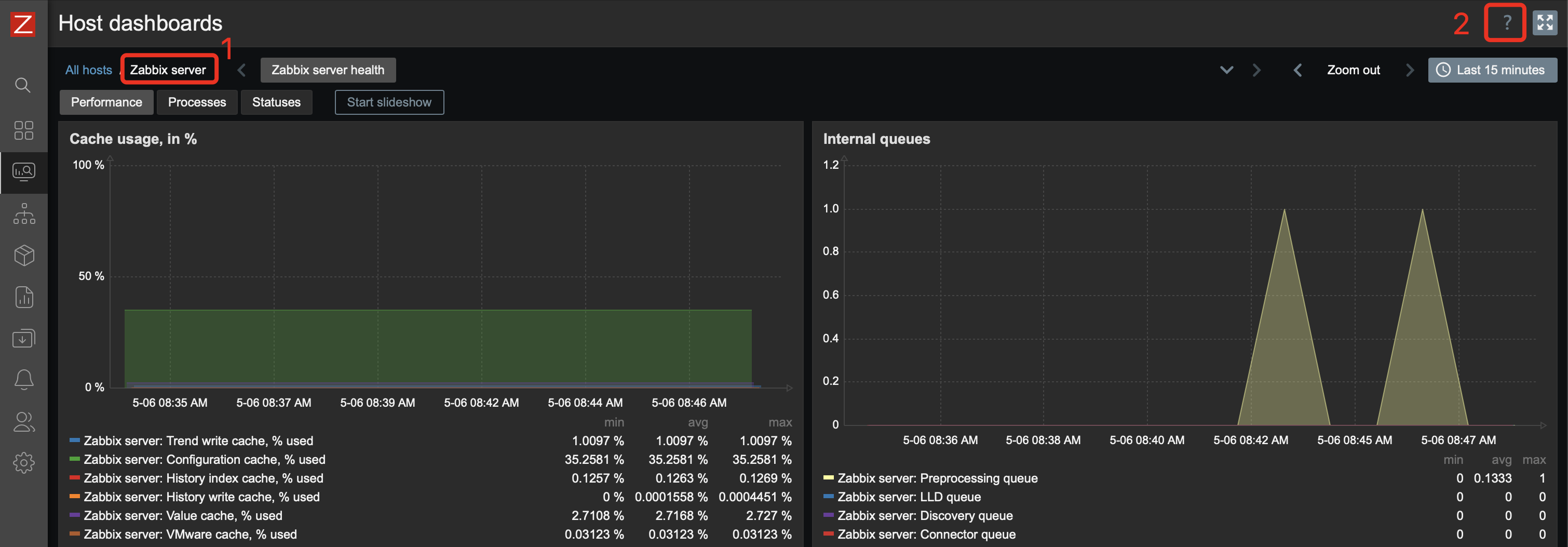Click 'Zabbix server: Value cache, % used' label

(x=183, y=515)
